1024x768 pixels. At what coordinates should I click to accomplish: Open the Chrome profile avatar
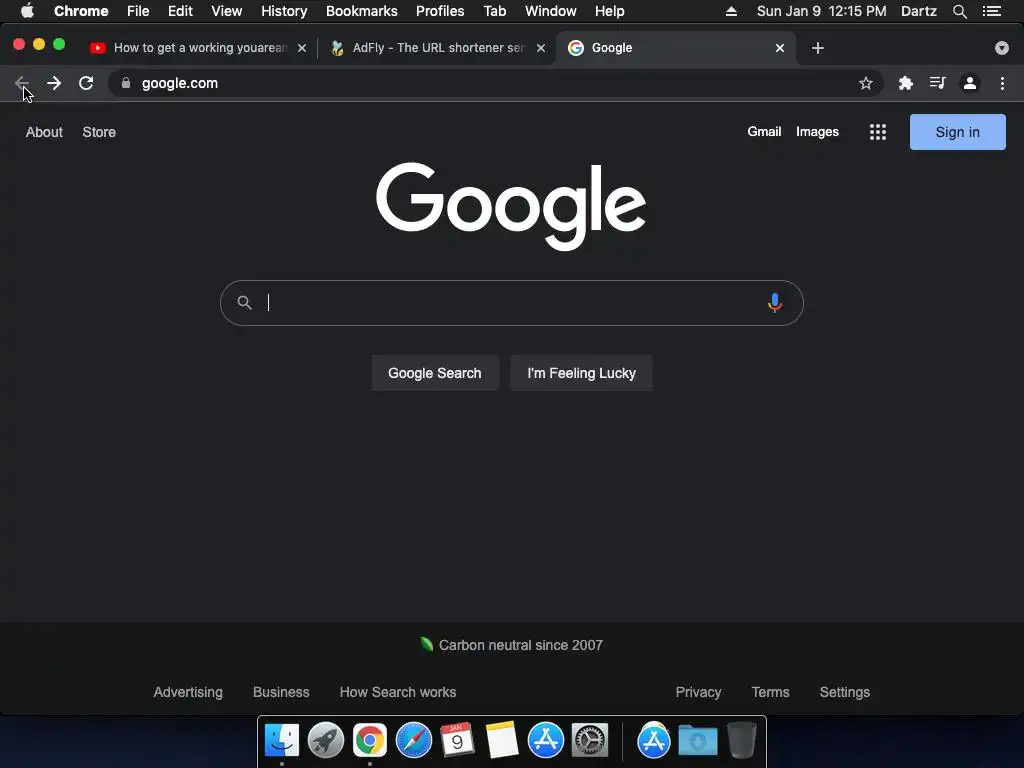click(970, 83)
